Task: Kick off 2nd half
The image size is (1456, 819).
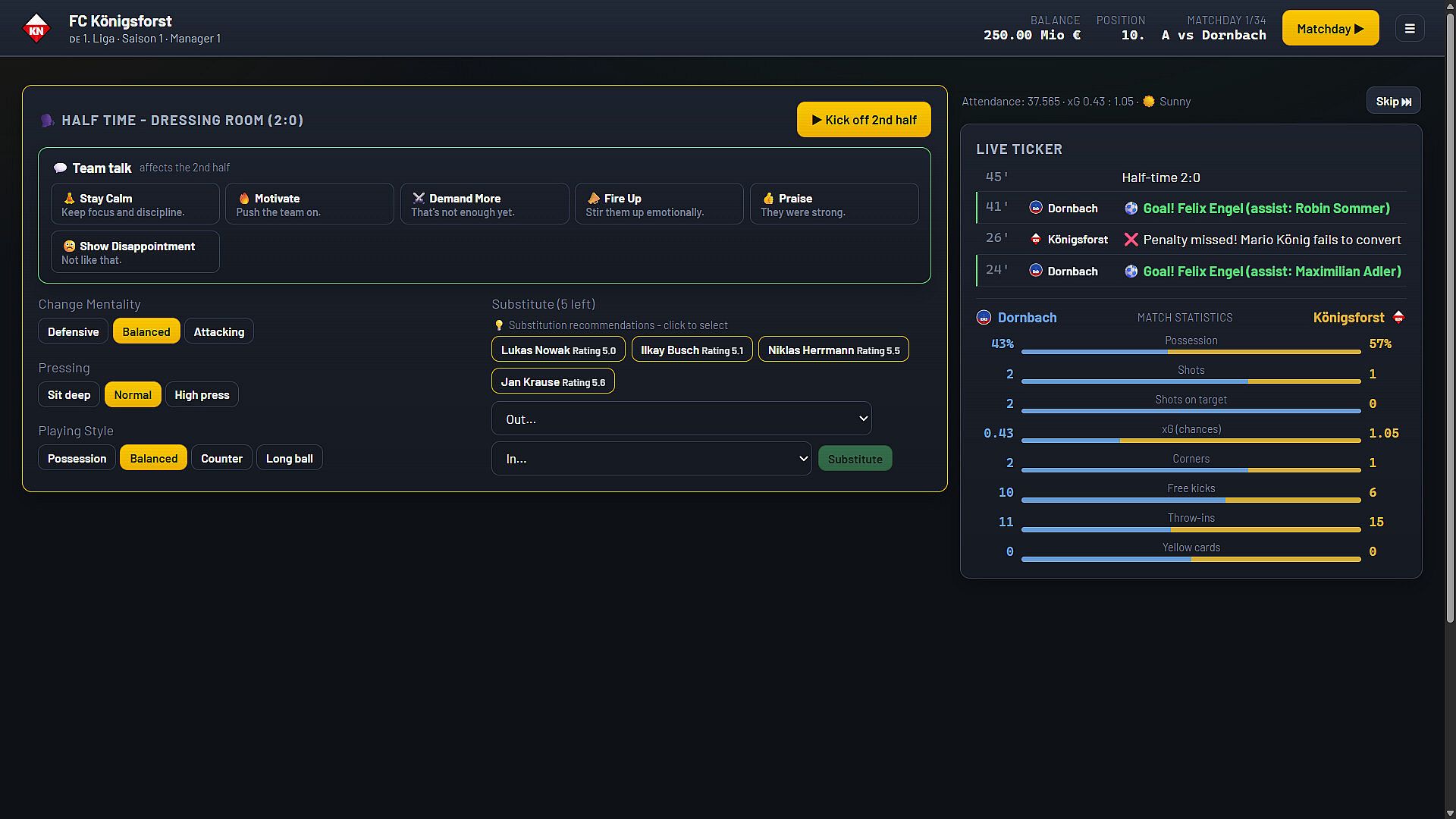Action: 864,120
